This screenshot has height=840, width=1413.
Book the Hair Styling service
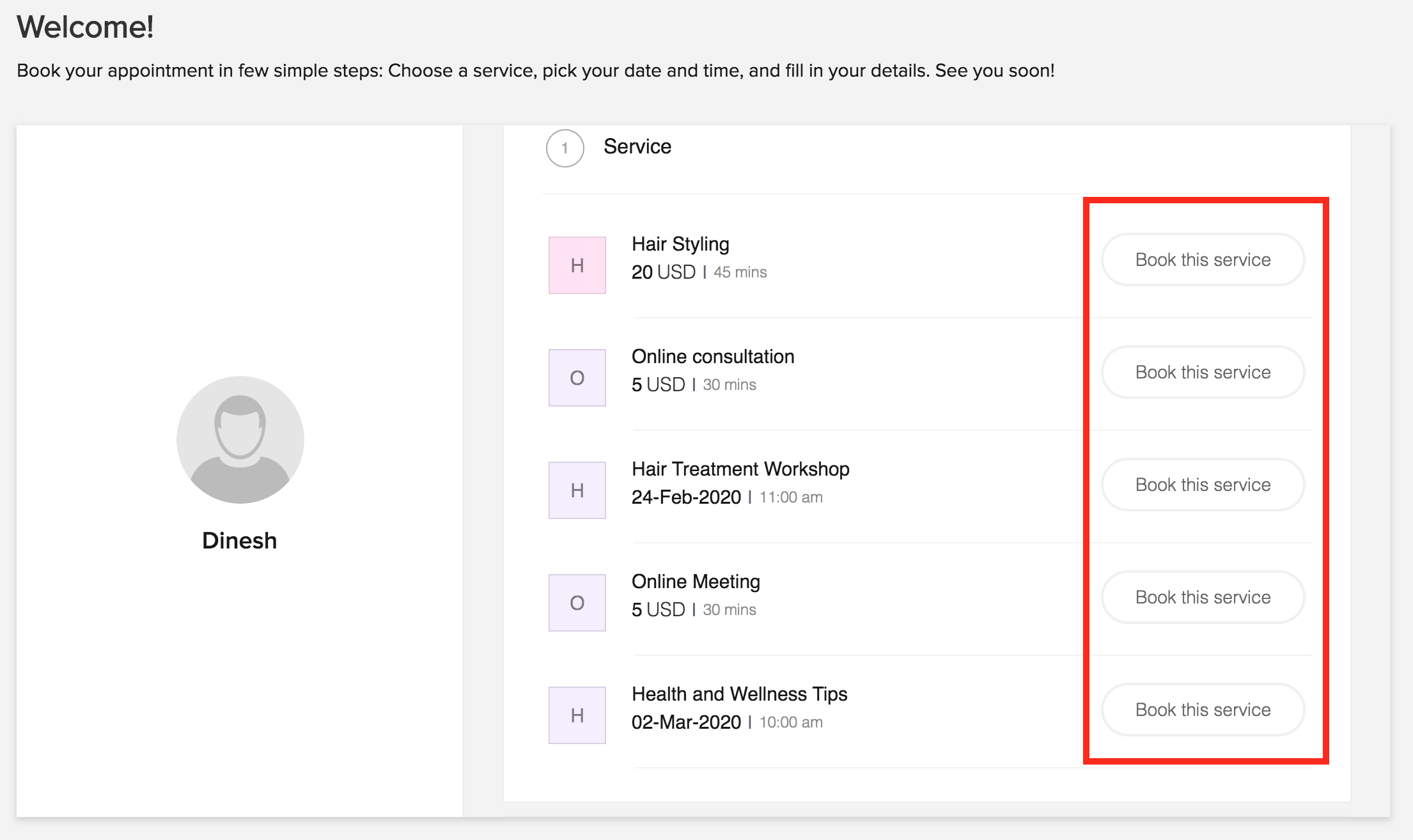(x=1202, y=260)
